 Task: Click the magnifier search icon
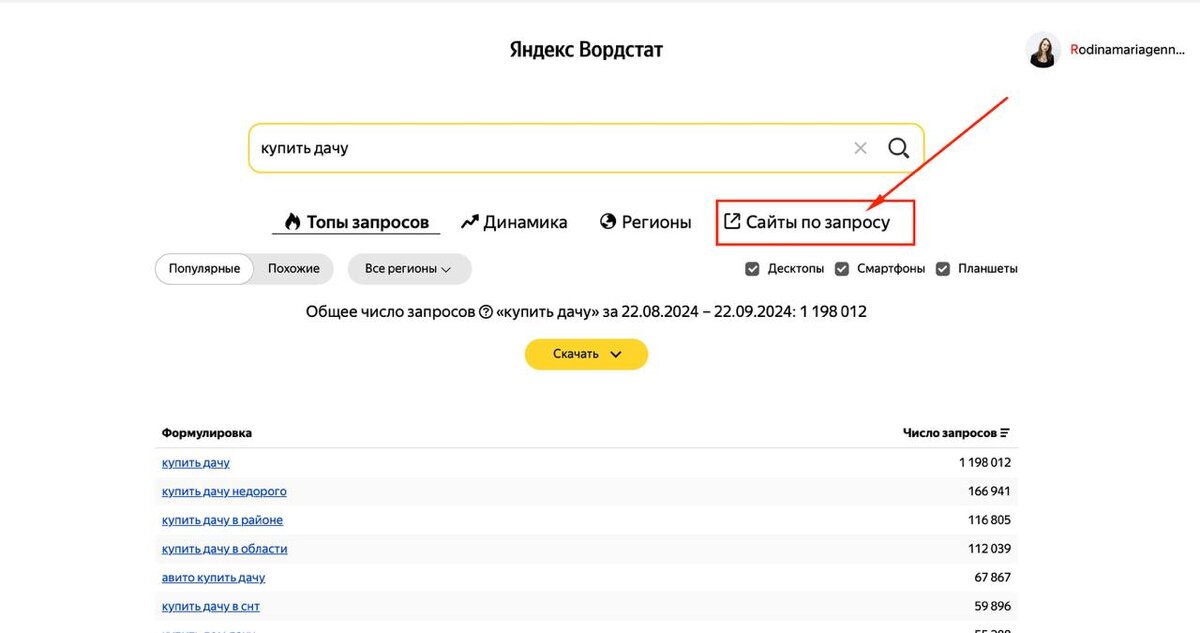pos(899,148)
